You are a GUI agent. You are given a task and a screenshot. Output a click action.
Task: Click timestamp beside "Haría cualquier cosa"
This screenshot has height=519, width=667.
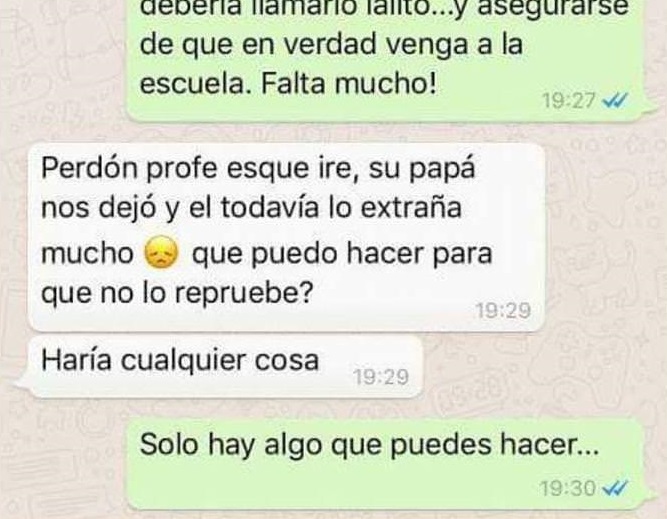(381, 377)
